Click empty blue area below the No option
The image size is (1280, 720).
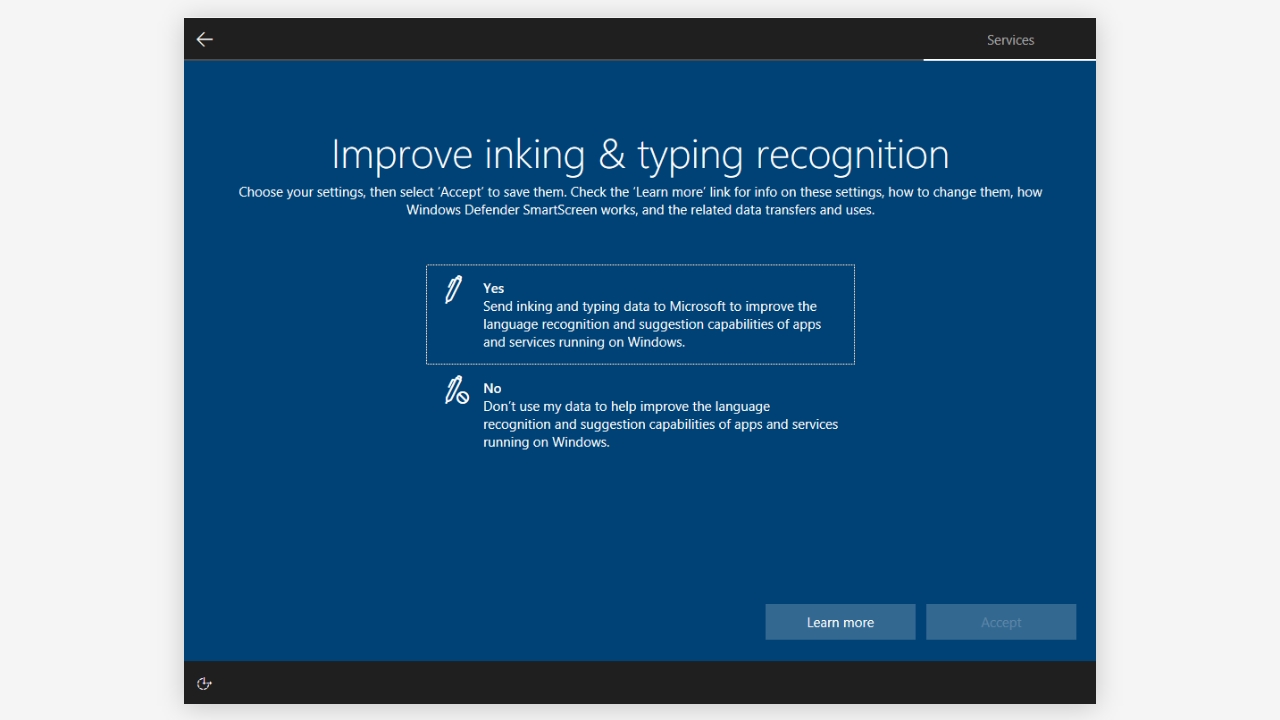point(640,530)
